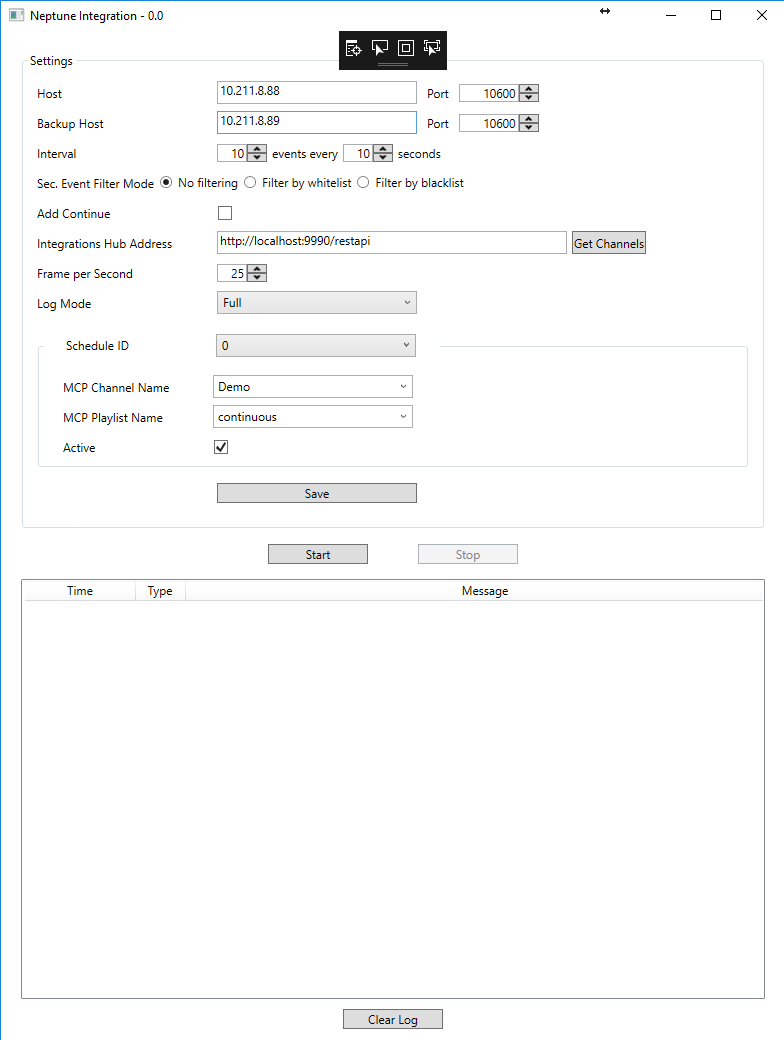Expand the Schedule ID combo box
The height and width of the screenshot is (1040, 784).
(x=316, y=346)
